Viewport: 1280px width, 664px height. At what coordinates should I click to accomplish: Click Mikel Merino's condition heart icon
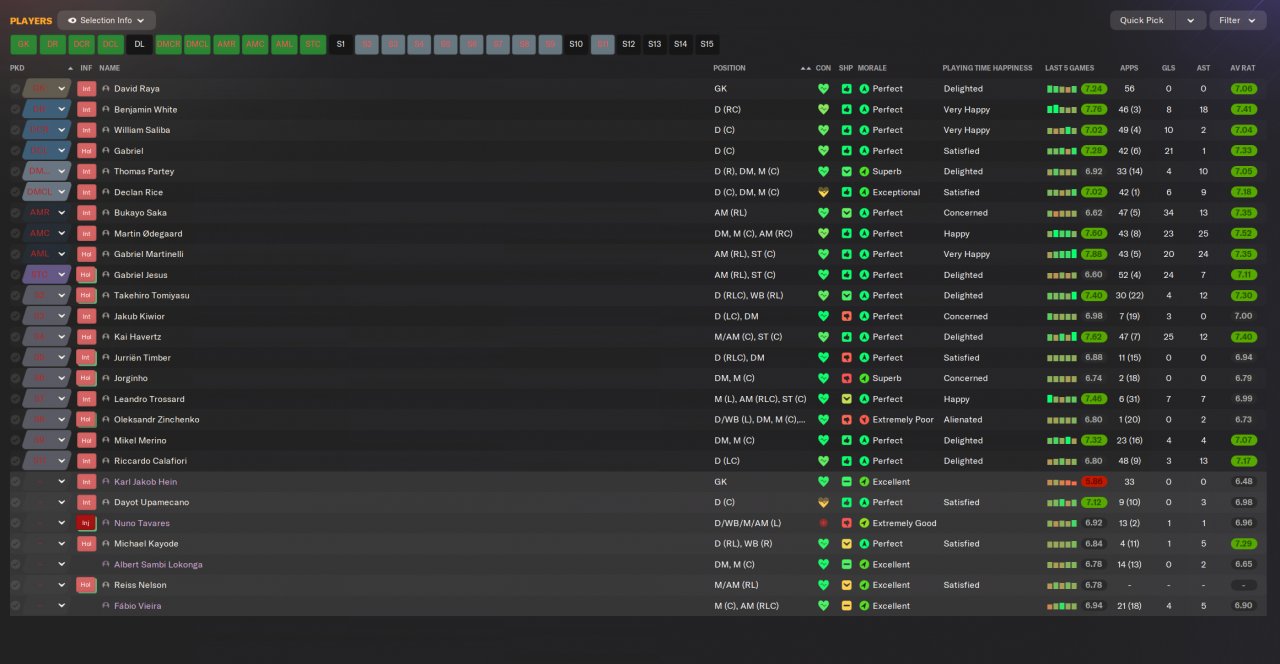(x=824, y=440)
